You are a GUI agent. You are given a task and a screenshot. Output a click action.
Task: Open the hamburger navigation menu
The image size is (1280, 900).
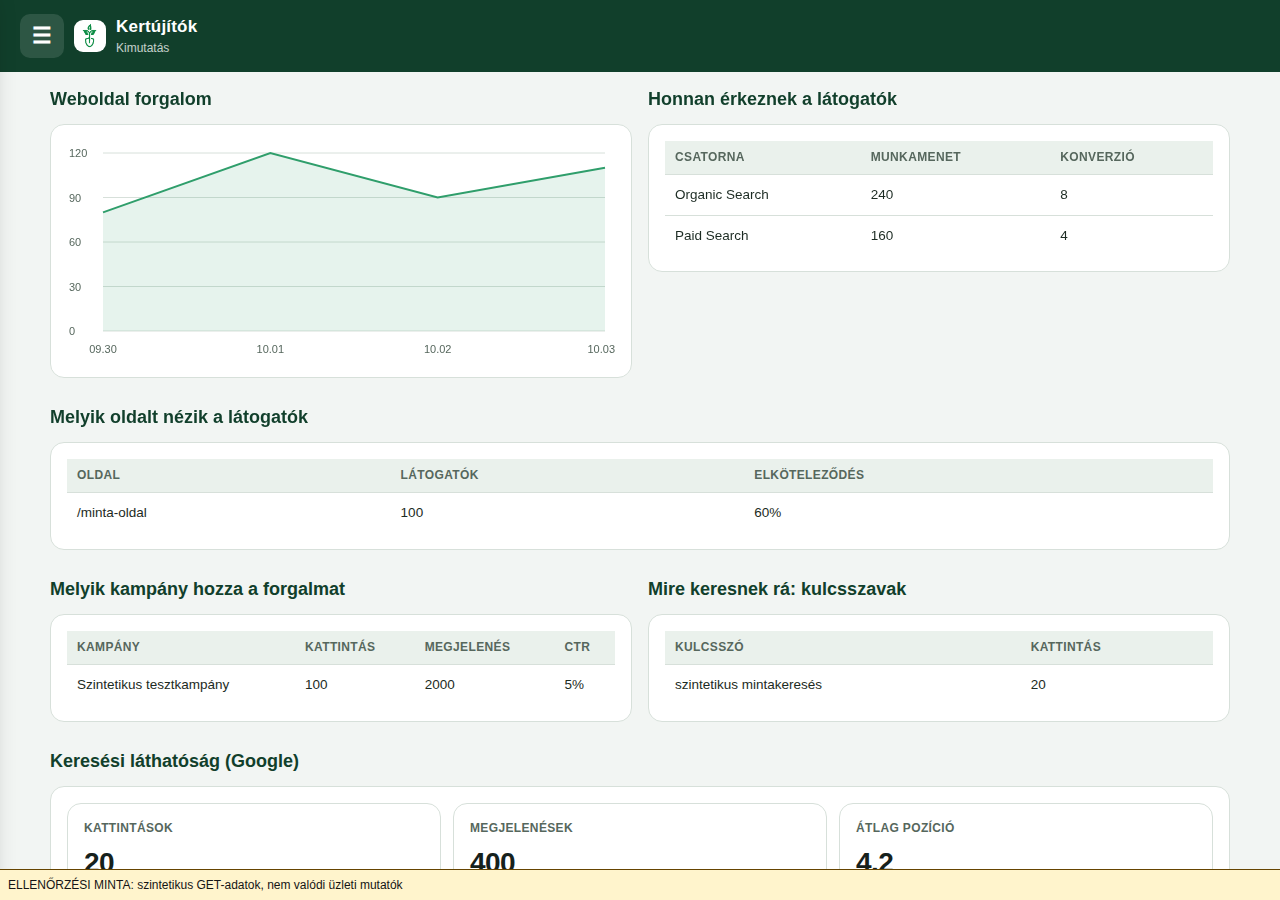(x=42, y=36)
